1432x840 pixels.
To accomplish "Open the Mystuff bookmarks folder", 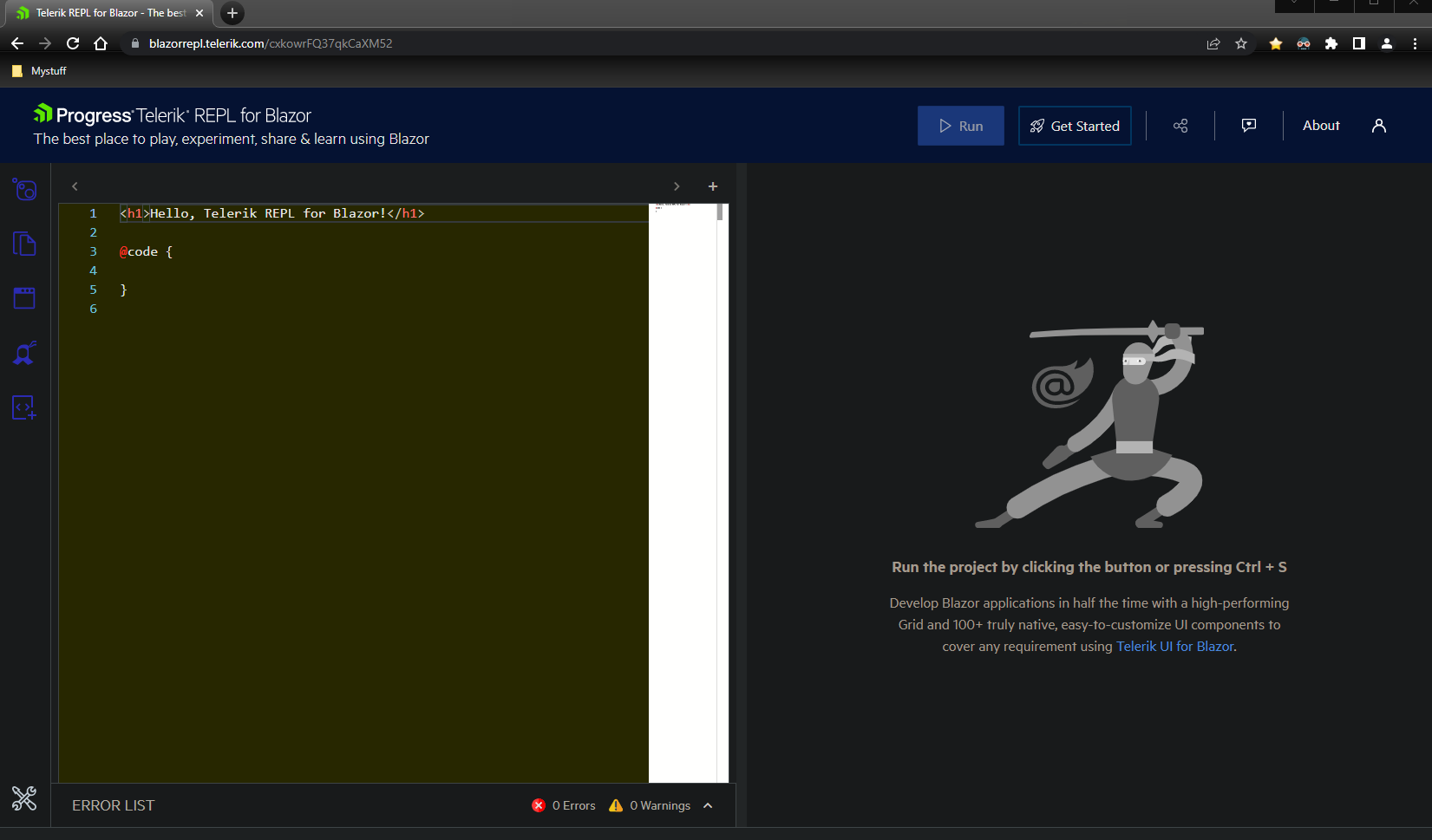I will (40, 71).
